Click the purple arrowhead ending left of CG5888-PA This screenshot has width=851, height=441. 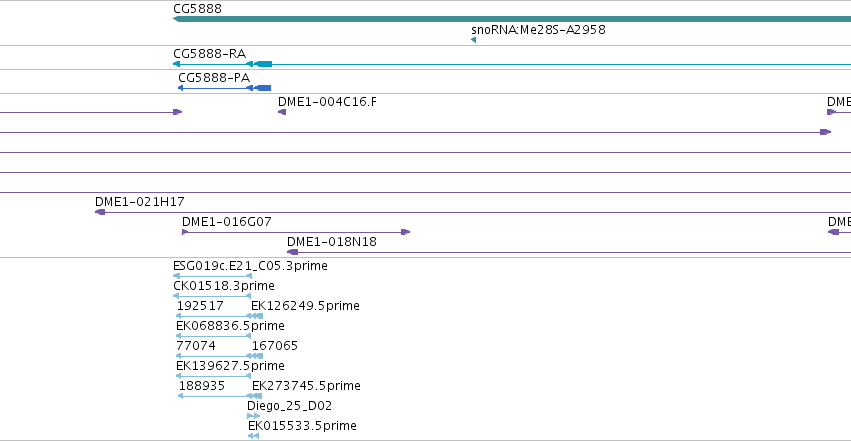(x=177, y=112)
